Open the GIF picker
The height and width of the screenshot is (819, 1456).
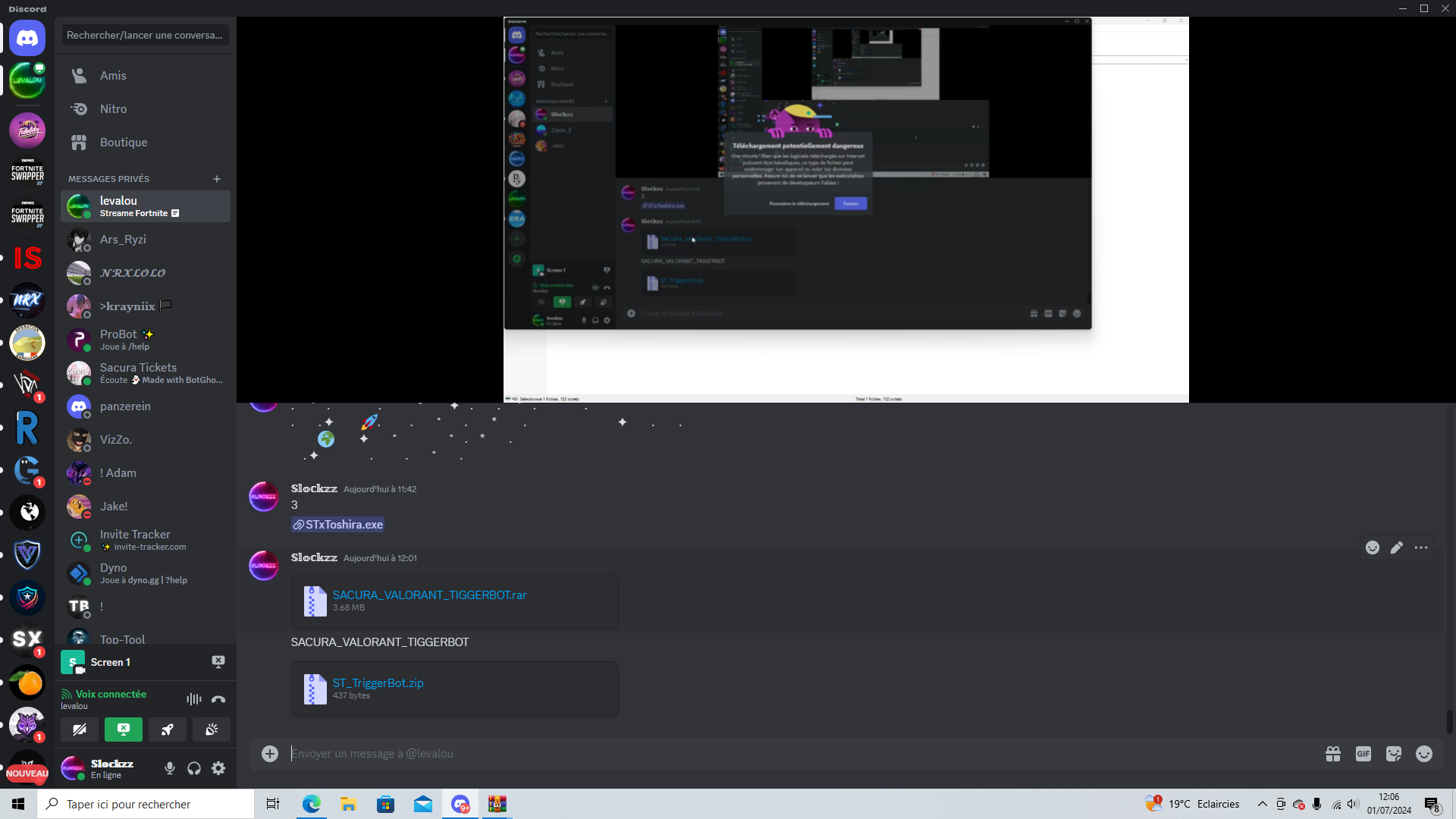(1363, 753)
